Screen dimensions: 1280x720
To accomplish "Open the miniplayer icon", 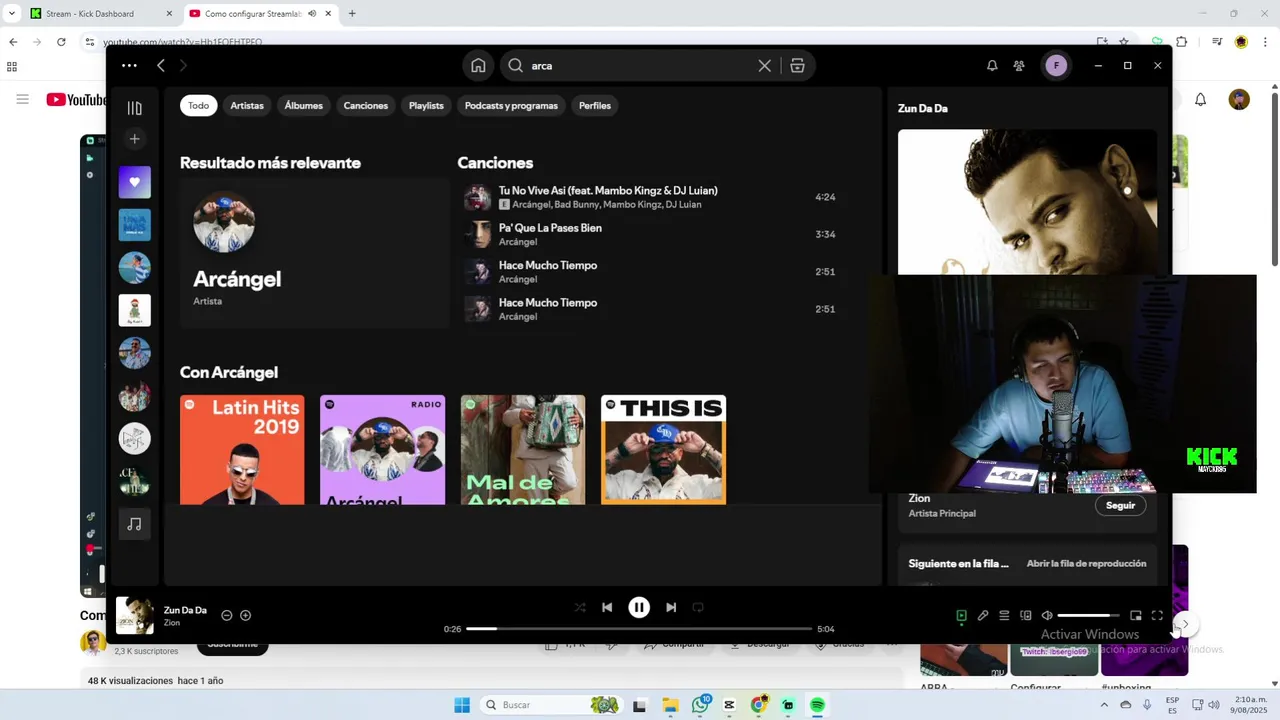I will pyautogui.click(x=1136, y=616).
